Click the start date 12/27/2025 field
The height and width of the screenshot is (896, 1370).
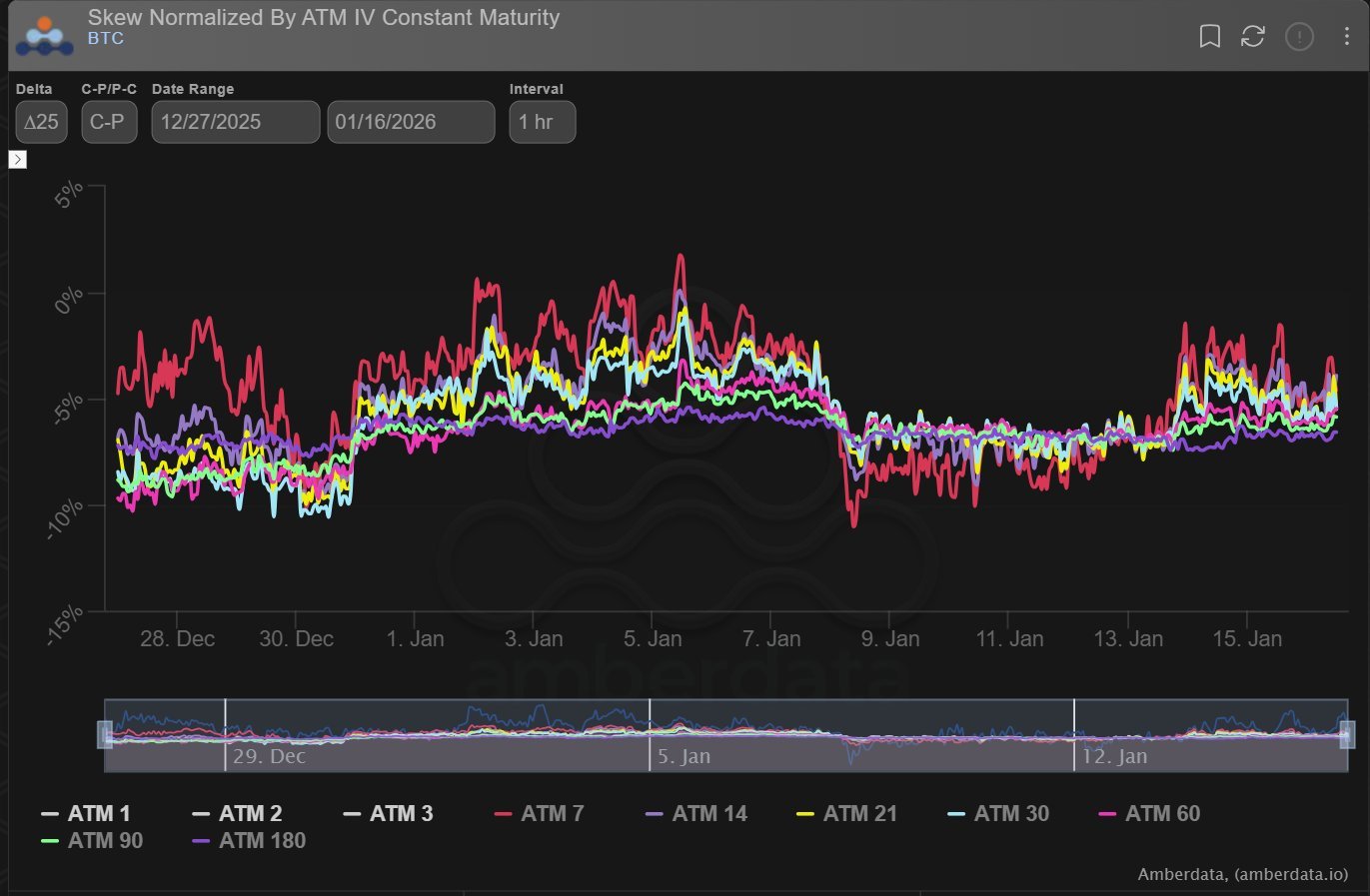coord(235,122)
